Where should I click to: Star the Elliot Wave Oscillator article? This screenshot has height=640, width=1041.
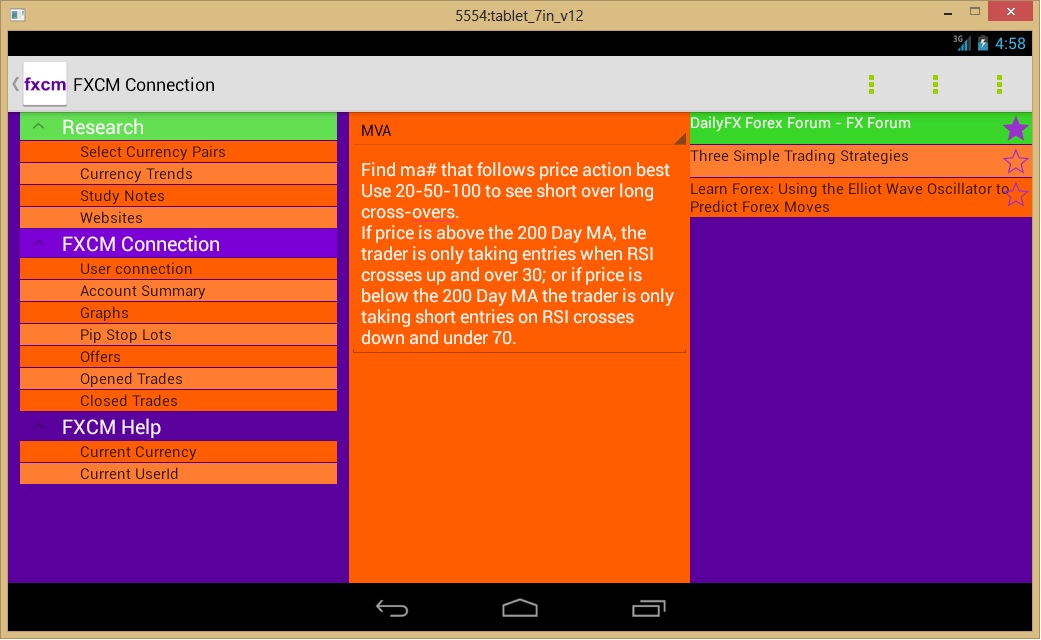tap(1015, 195)
